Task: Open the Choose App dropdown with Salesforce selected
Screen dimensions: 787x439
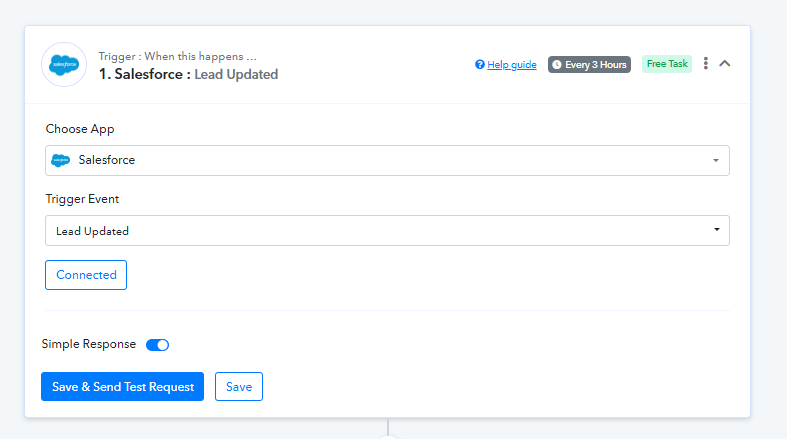Action: 387,161
